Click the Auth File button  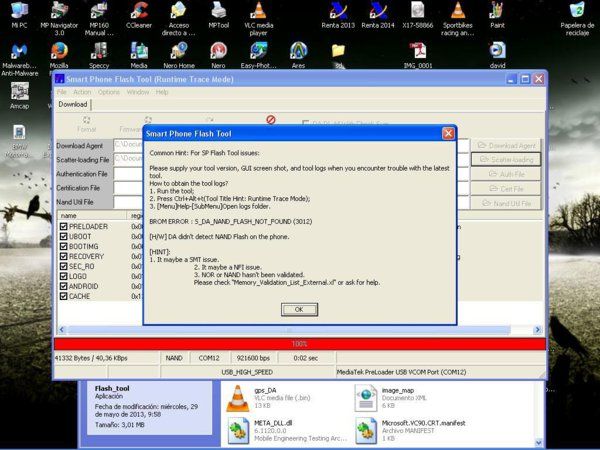pos(506,174)
